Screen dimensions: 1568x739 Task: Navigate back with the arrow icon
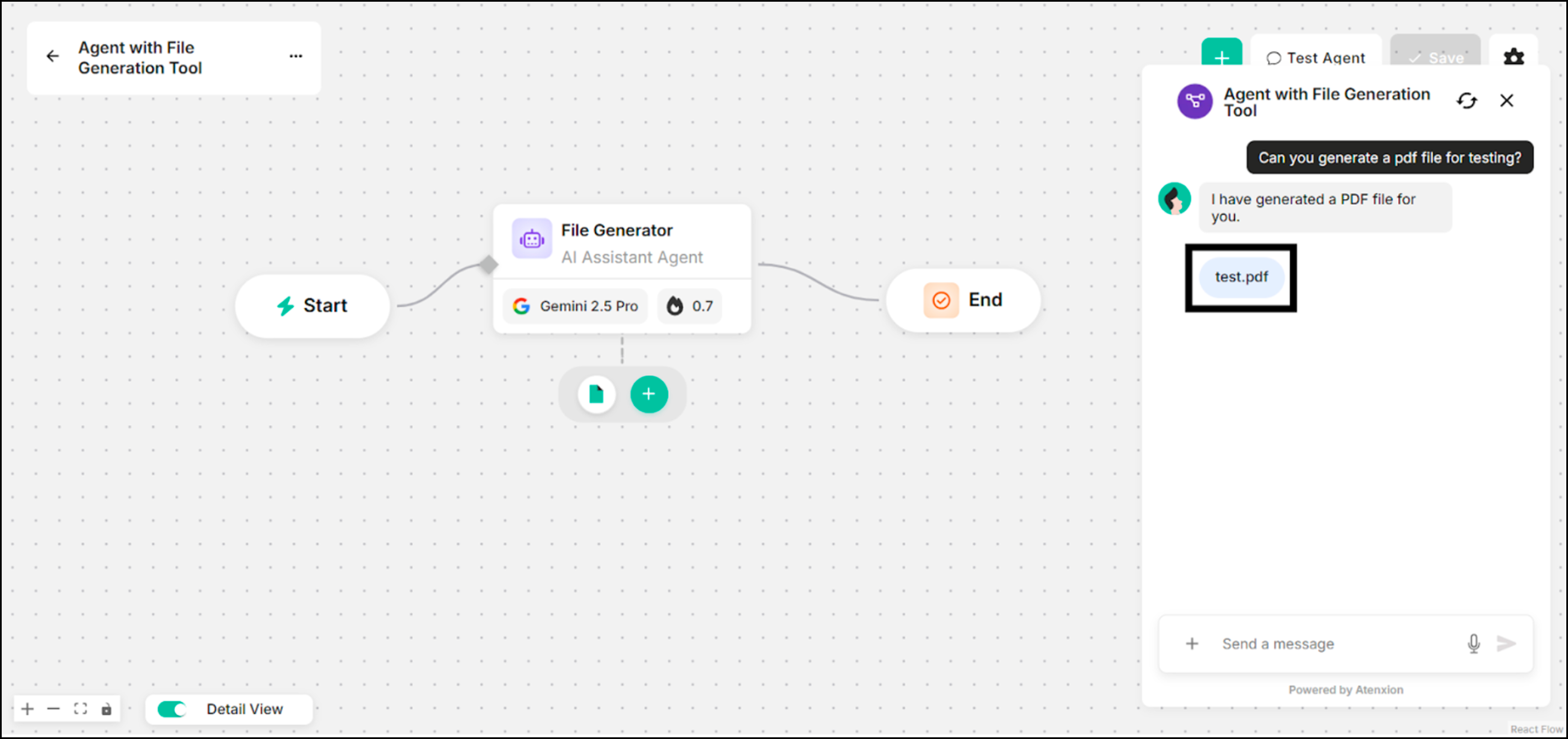[53, 56]
